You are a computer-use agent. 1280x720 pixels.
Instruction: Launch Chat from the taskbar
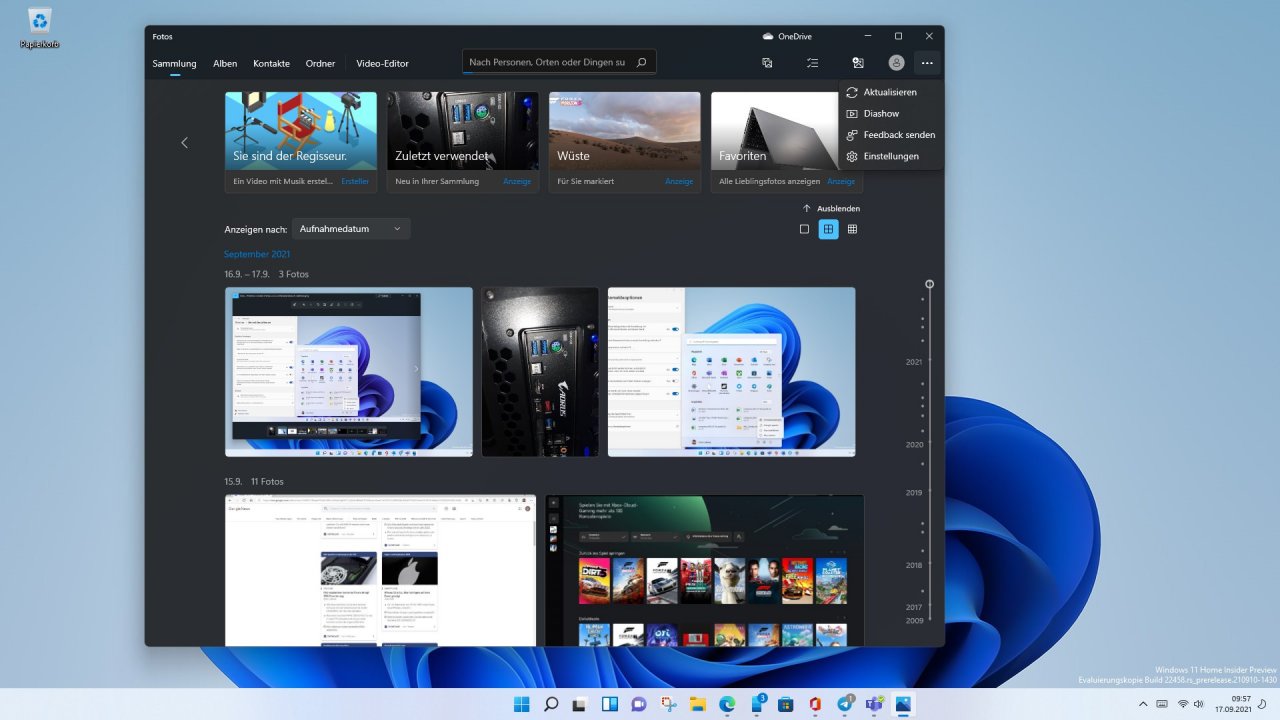(639, 704)
